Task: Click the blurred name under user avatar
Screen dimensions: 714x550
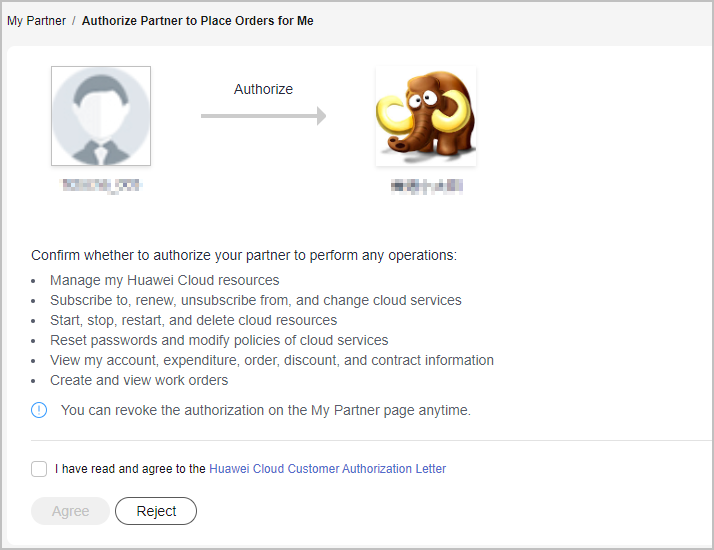Action: 101,185
